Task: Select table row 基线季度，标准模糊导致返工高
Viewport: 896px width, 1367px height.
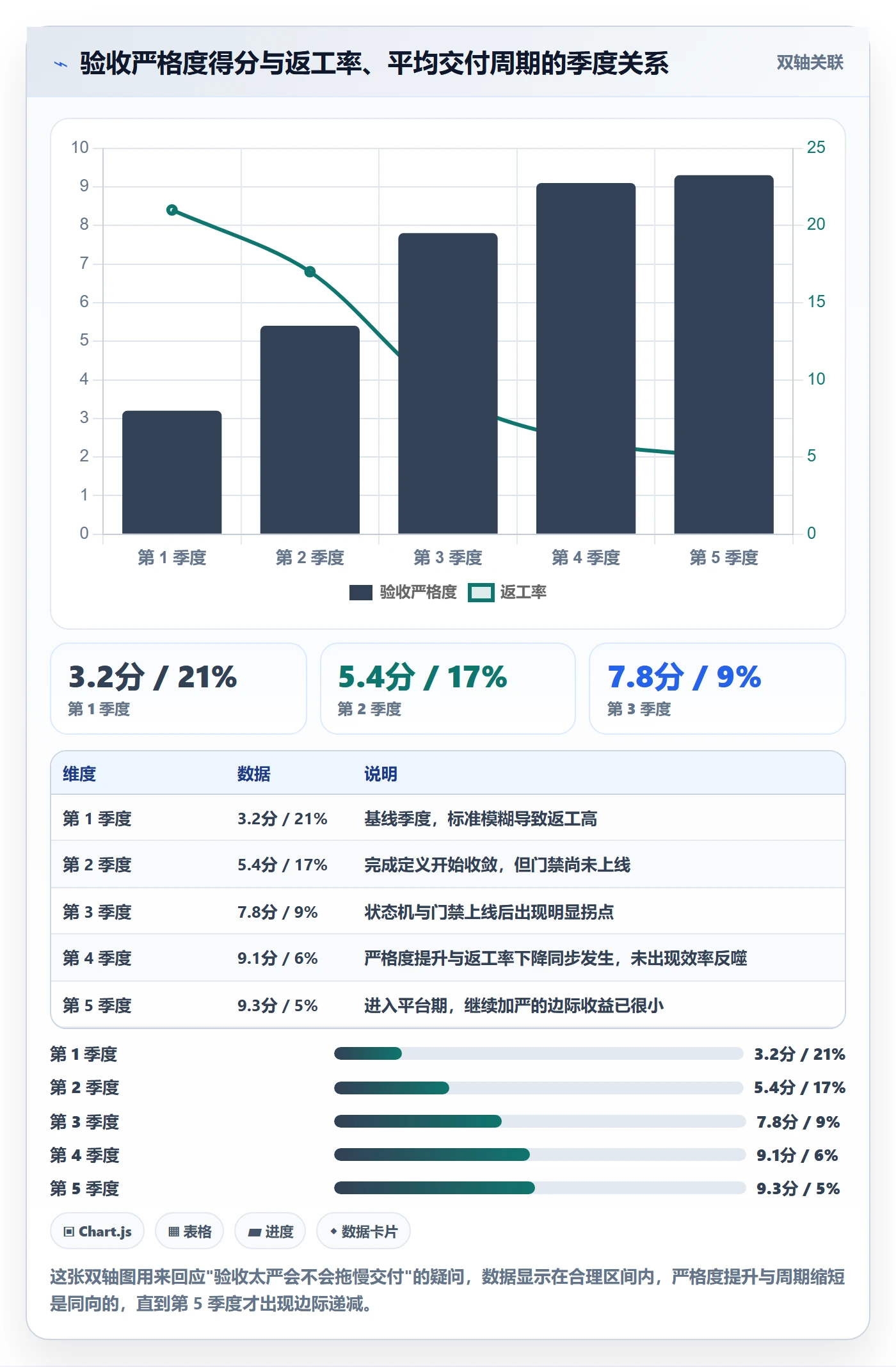Action: (448, 818)
